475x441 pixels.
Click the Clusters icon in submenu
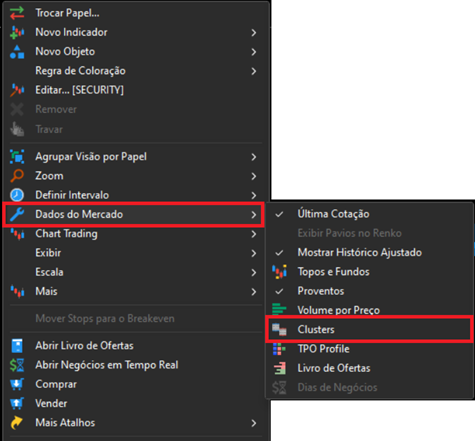(279, 330)
